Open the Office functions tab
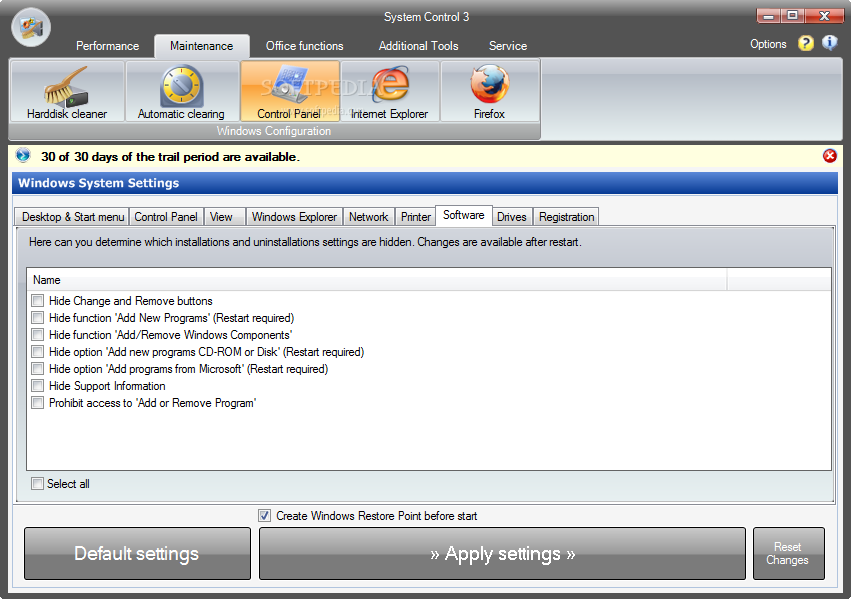The width and height of the screenshot is (851, 599). [x=304, y=46]
